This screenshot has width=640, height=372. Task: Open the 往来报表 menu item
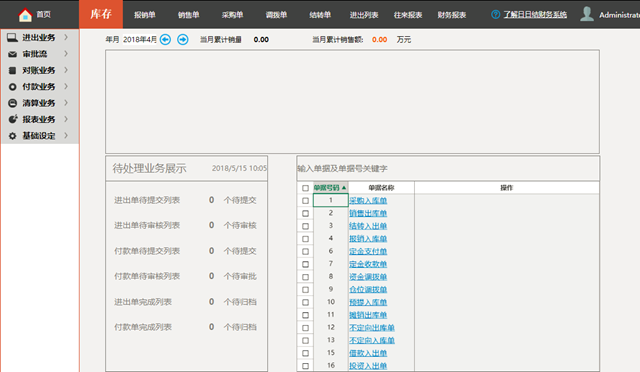pos(408,15)
